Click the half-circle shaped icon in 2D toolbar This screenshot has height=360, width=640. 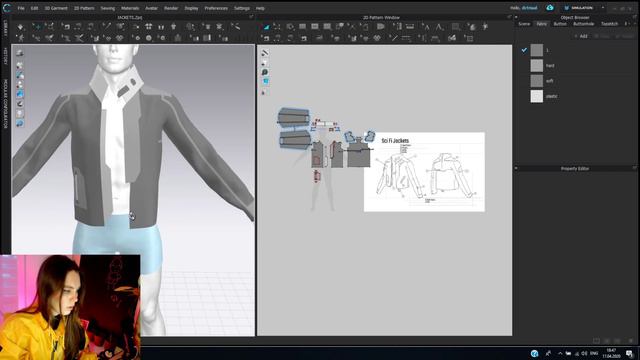click(x=380, y=27)
